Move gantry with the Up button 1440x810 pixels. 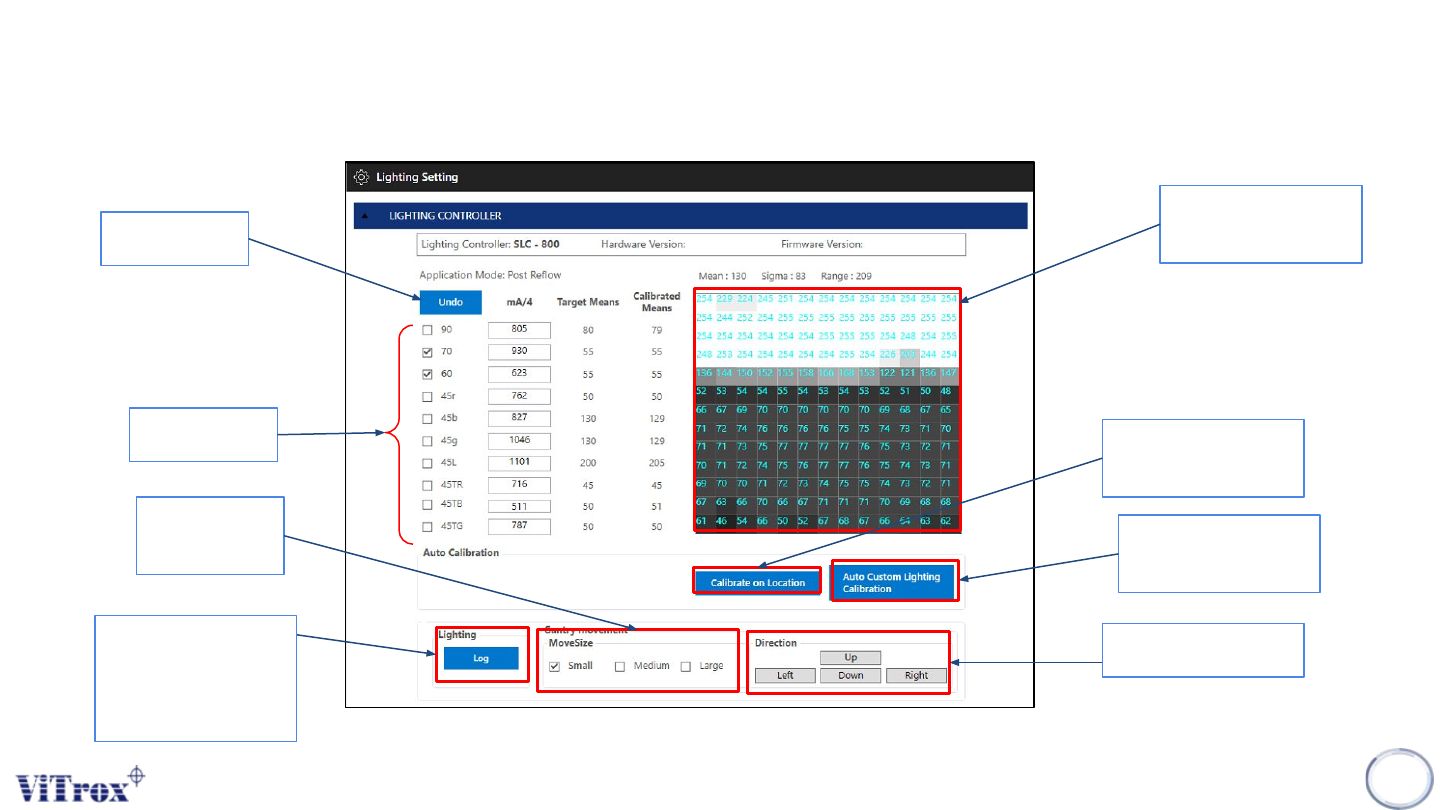[x=850, y=658]
